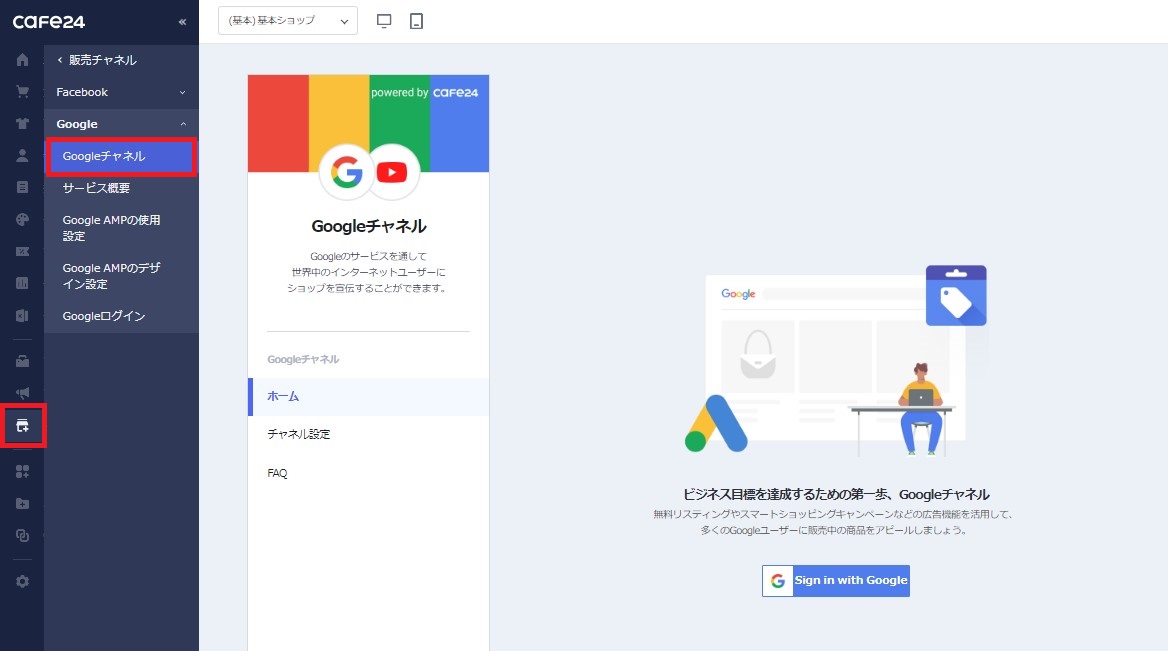This screenshot has width=1168, height=651.
Task: Select Googleチャネル in the side menu
Action: pyautogui.click(x=121, y=156)
